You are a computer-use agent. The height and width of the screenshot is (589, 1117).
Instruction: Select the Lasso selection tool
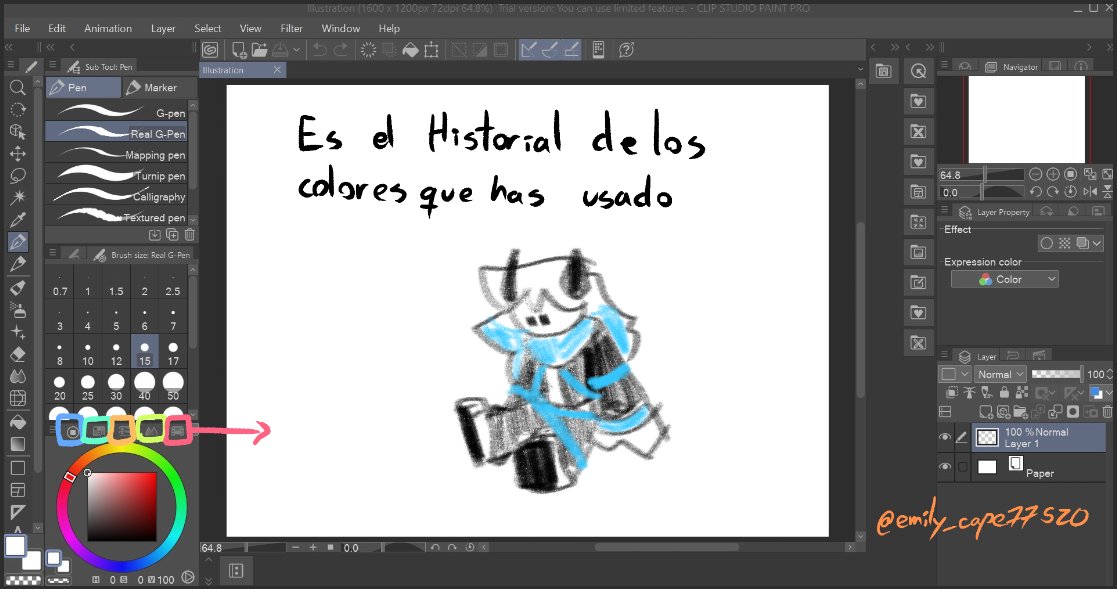(18, 176)
